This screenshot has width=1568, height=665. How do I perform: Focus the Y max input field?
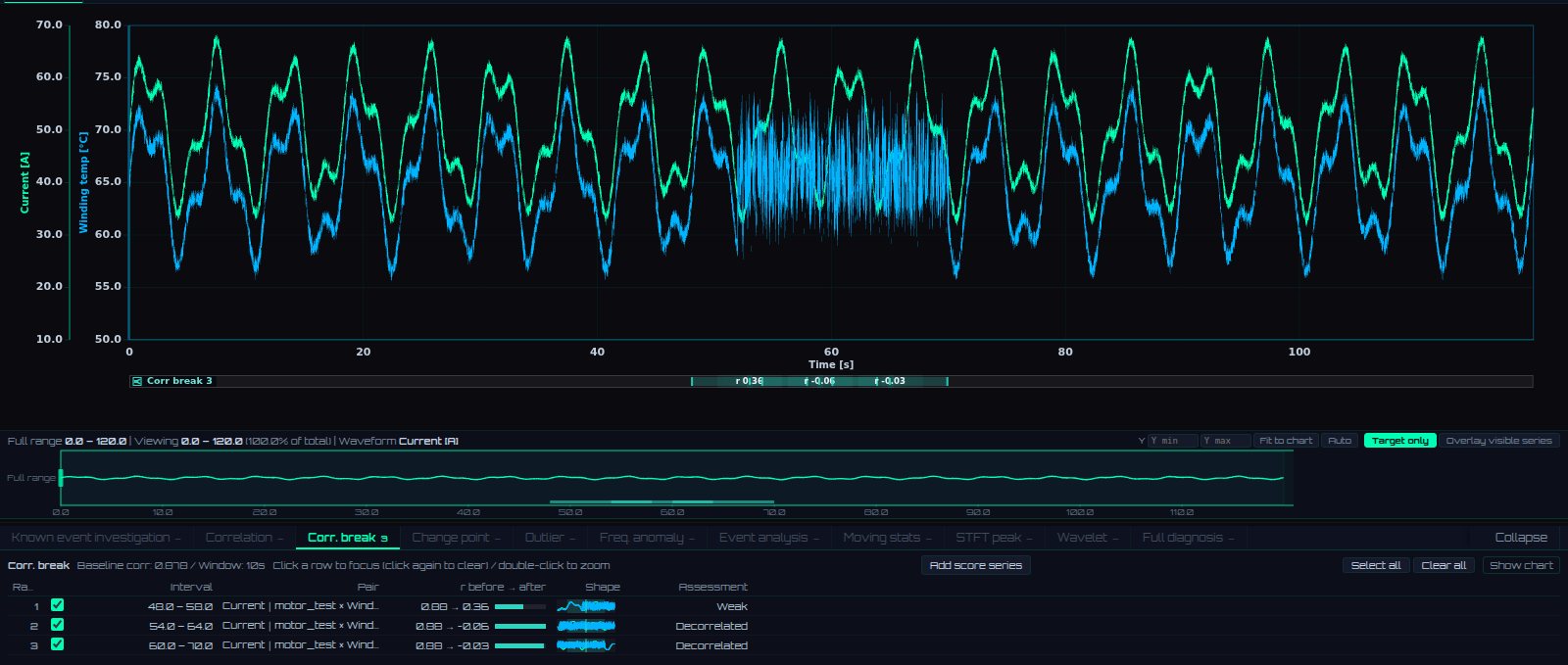1226,441
